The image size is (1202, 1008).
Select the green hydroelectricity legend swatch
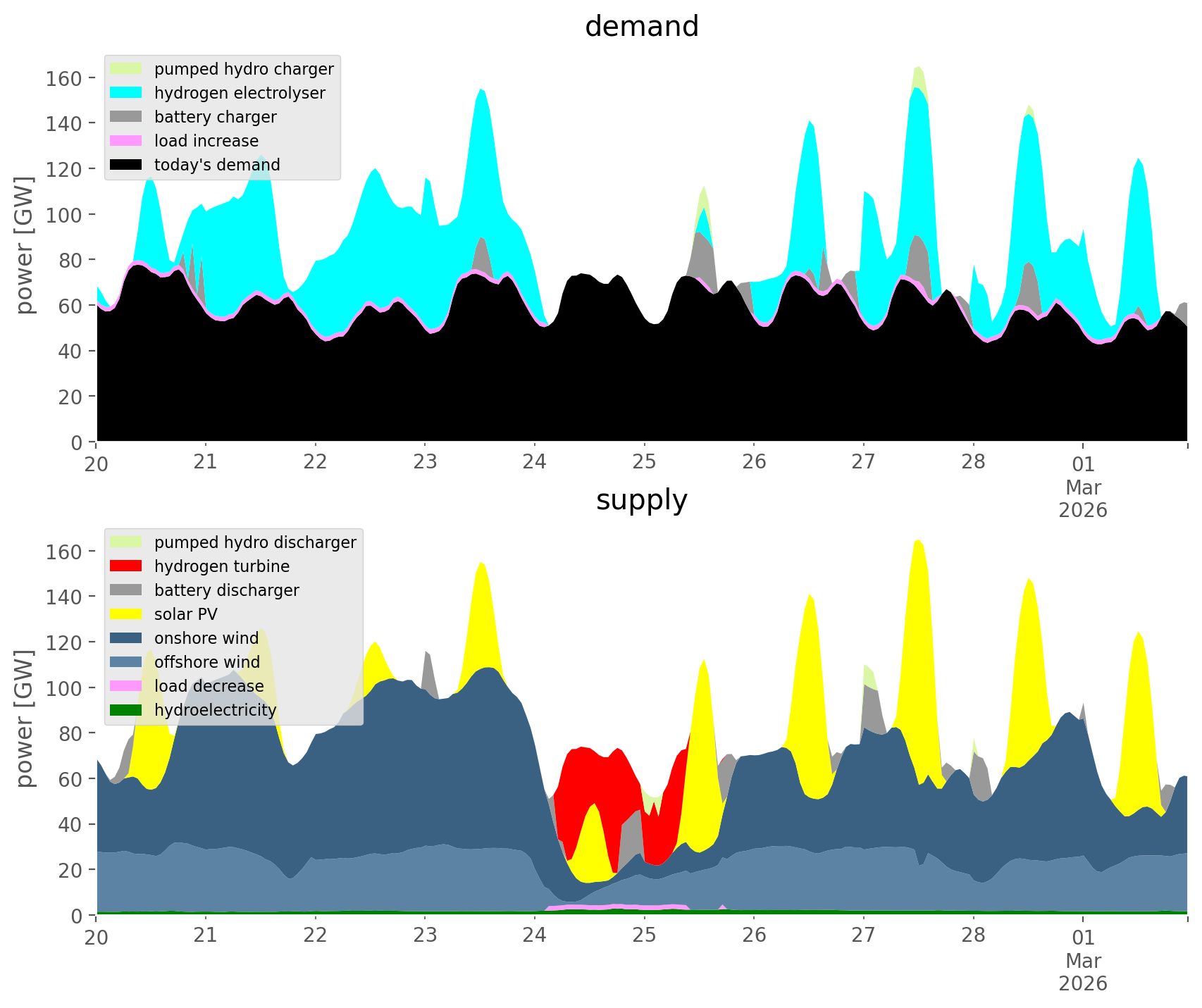(127, 710)
